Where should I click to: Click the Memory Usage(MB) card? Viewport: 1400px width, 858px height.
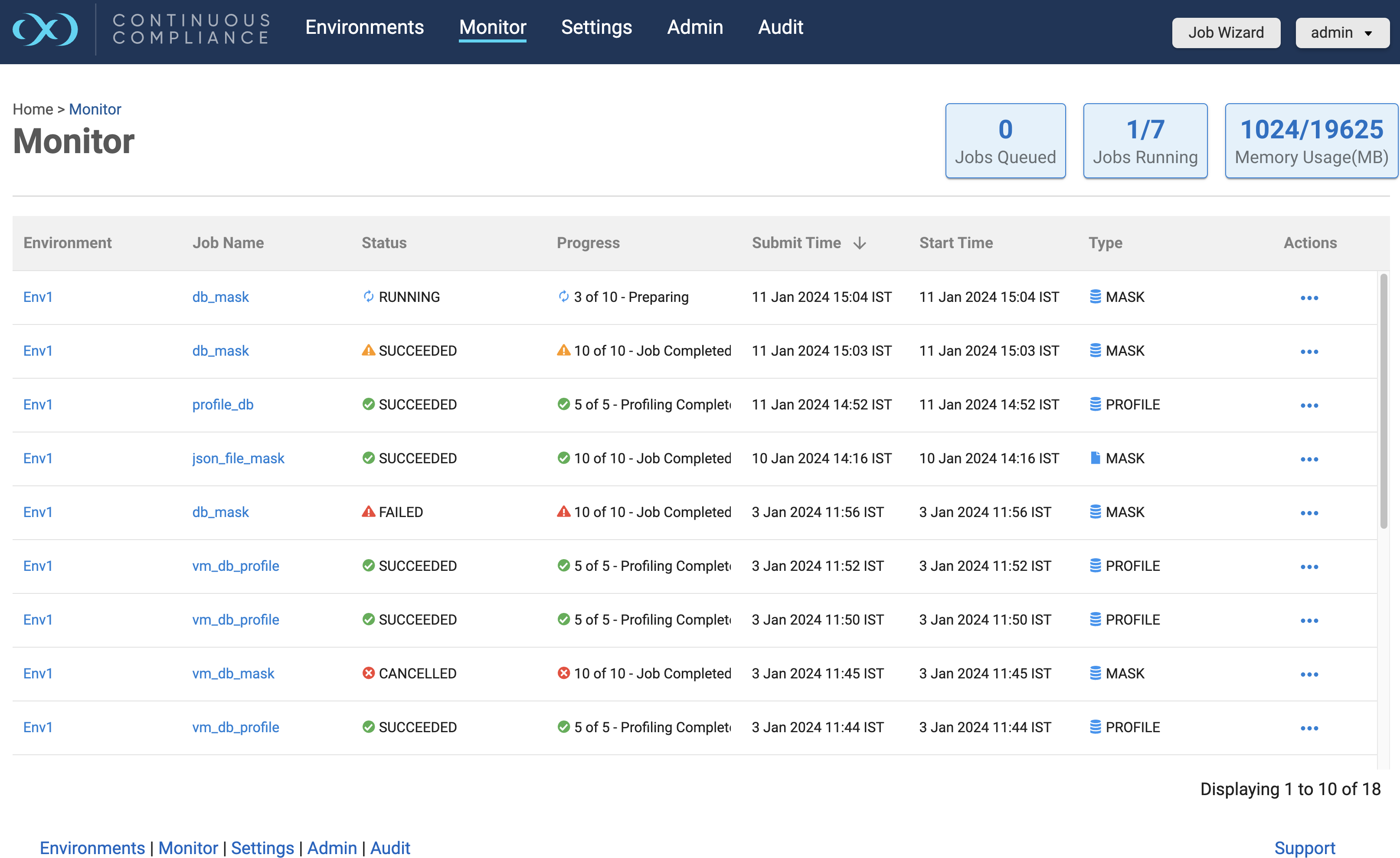(x=1312, y=141)
